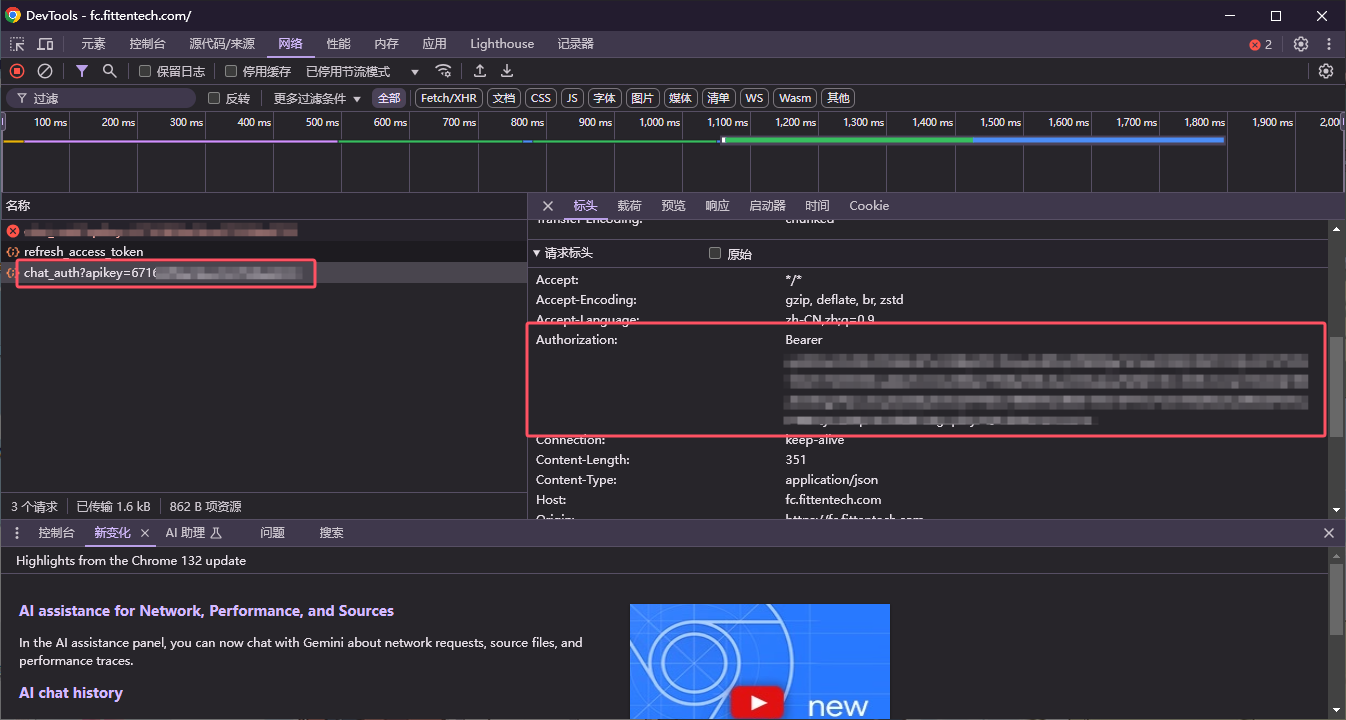1346x720 pixels.
Task: Close the bottom drawer panel
Action: point(1329,533)
